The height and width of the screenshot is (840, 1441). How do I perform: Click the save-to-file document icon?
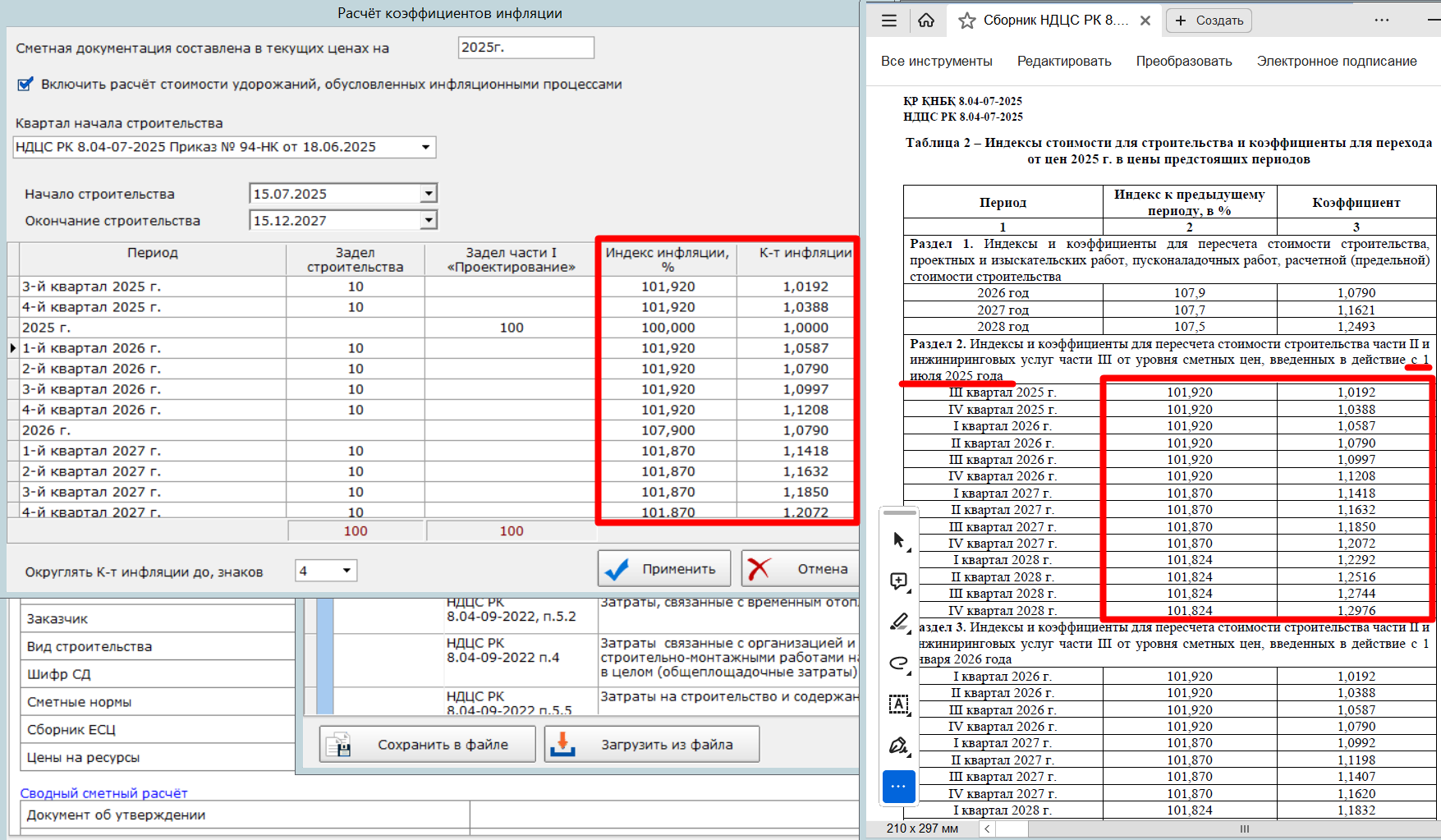(339, 745)
